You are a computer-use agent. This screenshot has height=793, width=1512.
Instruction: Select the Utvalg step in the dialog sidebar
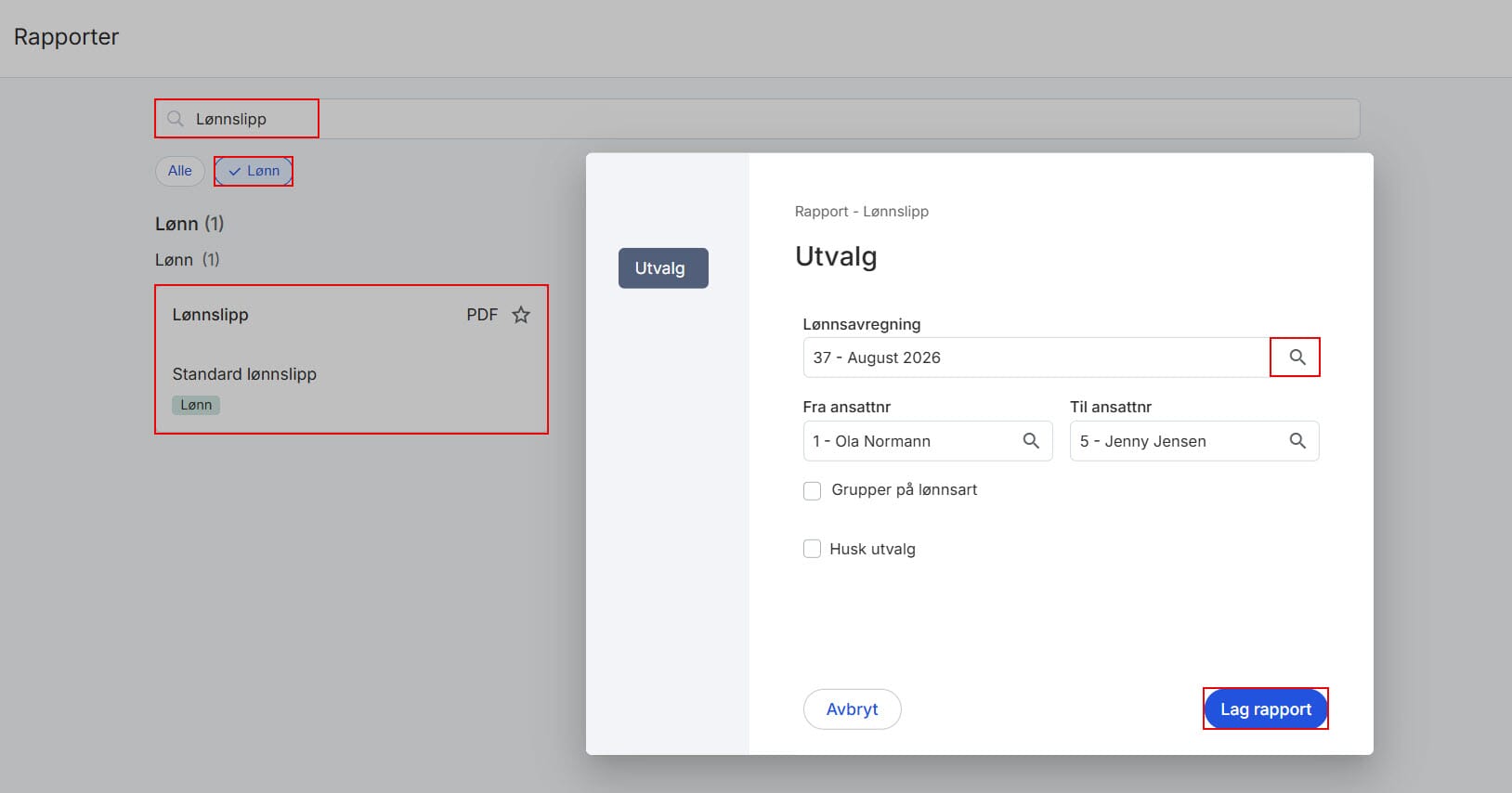click(x=663, y=268)
